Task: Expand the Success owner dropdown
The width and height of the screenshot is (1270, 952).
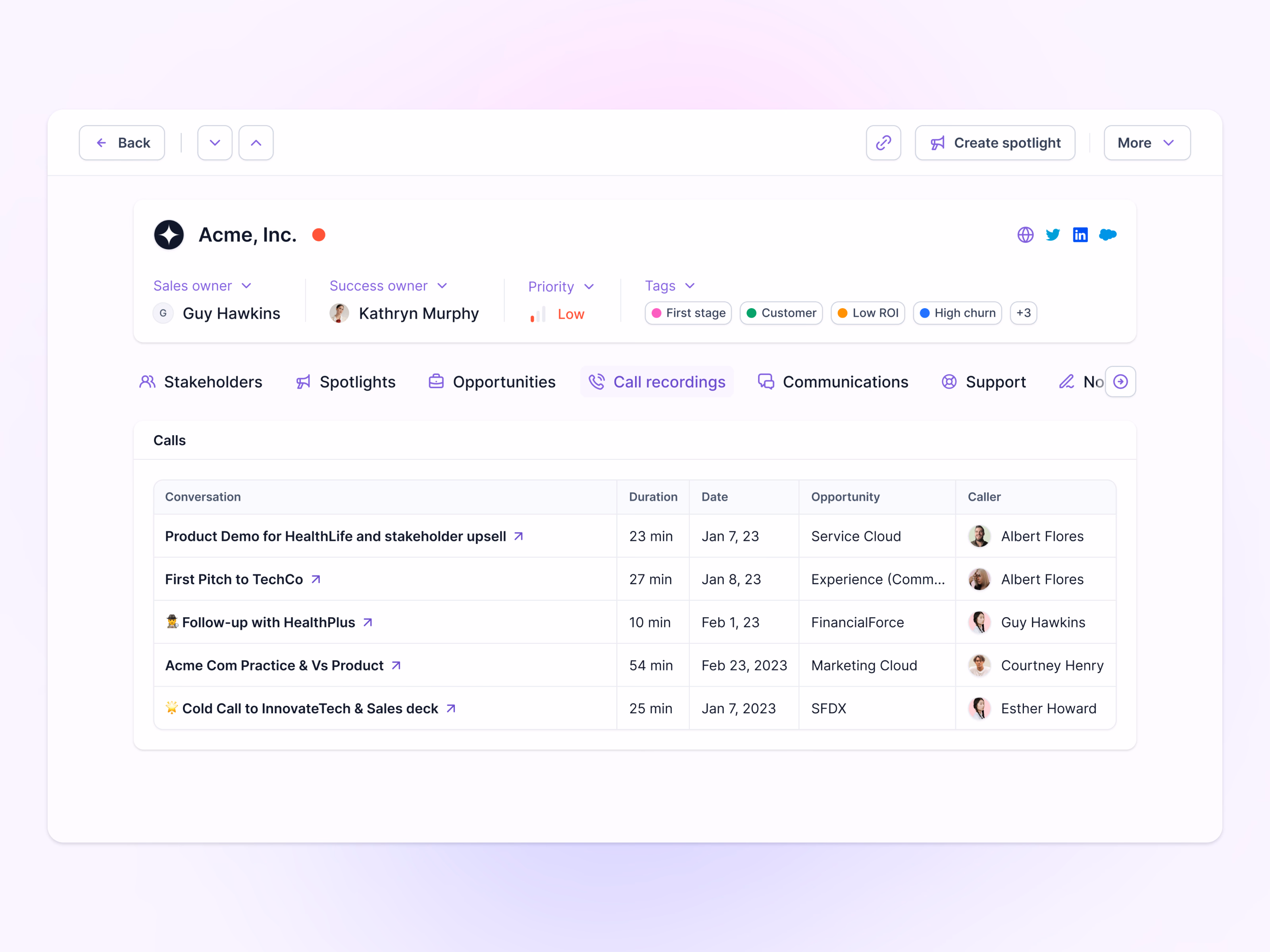Action: click(388, 286)
